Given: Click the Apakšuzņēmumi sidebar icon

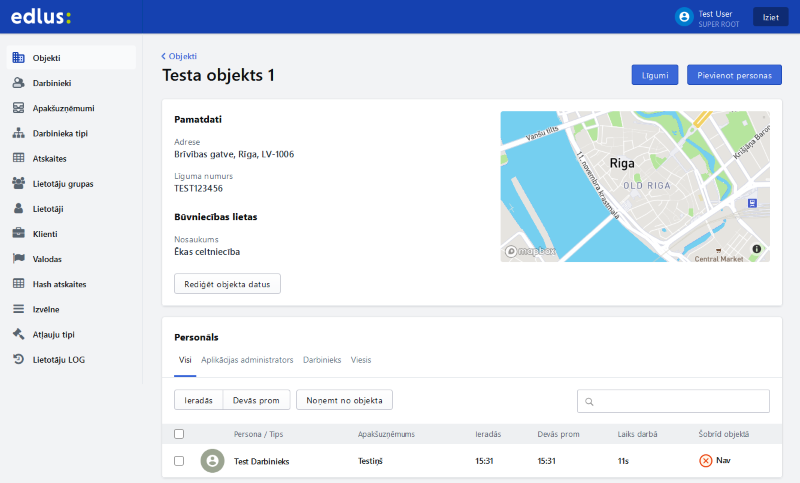Looking at the screenshot, I should tap(18, 108).
